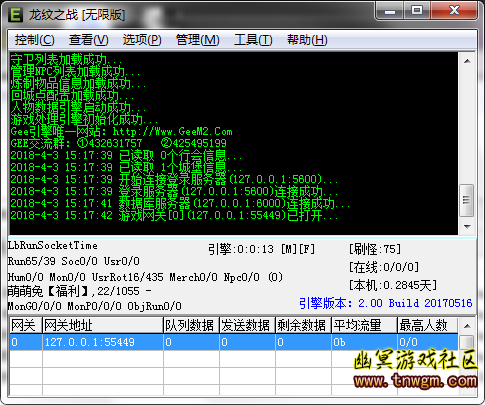
Task: Click the 已读取 1个城堡信息 log line
Action: pos(126,167)
